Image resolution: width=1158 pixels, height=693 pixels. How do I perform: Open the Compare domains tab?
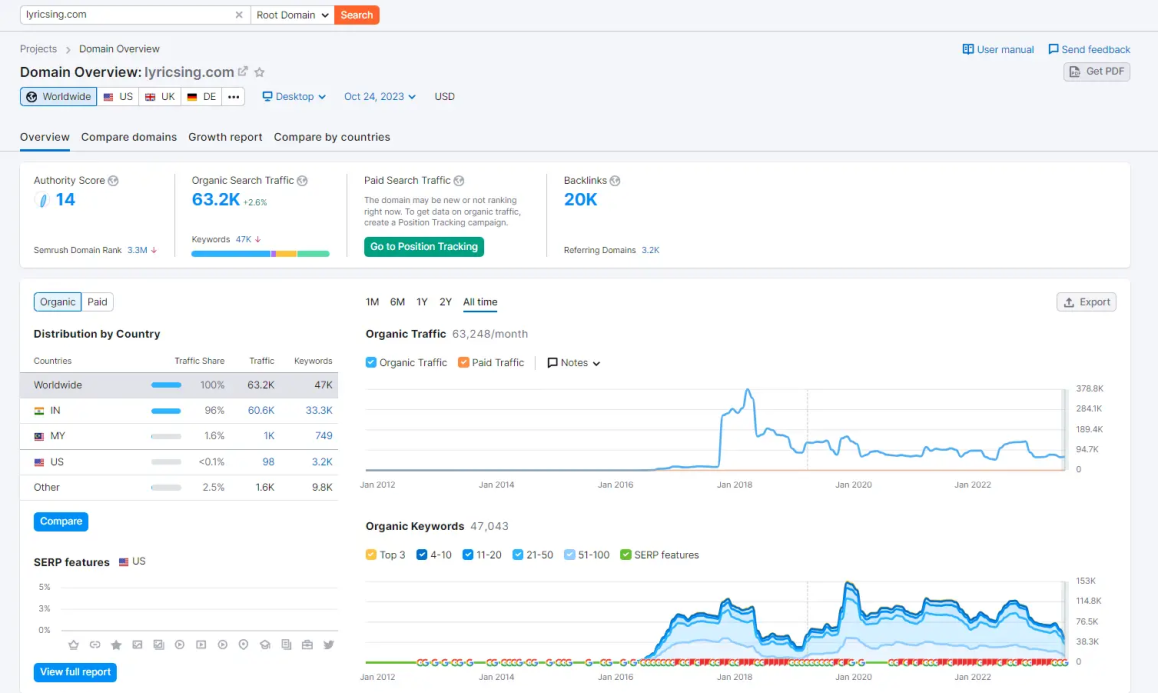point(129,137)
